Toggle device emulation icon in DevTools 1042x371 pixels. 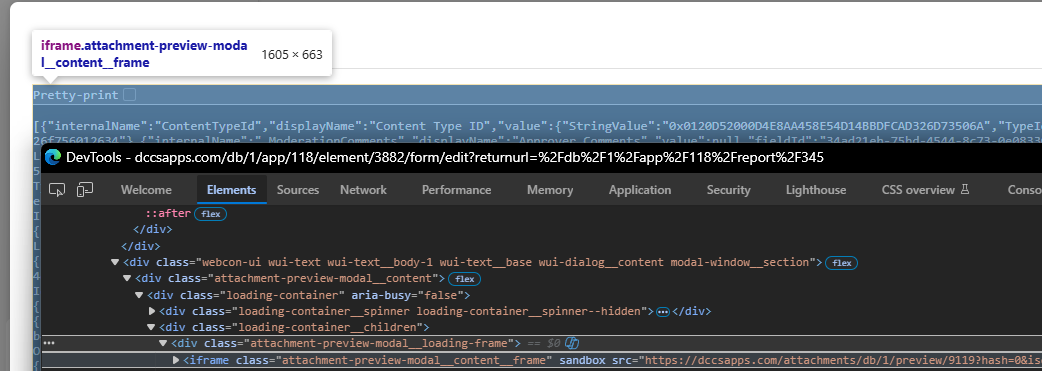[x=84, y=190]
